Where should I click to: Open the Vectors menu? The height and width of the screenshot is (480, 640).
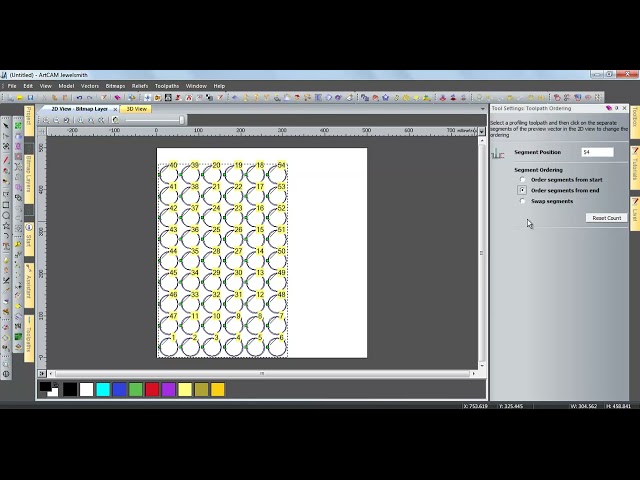90,86
